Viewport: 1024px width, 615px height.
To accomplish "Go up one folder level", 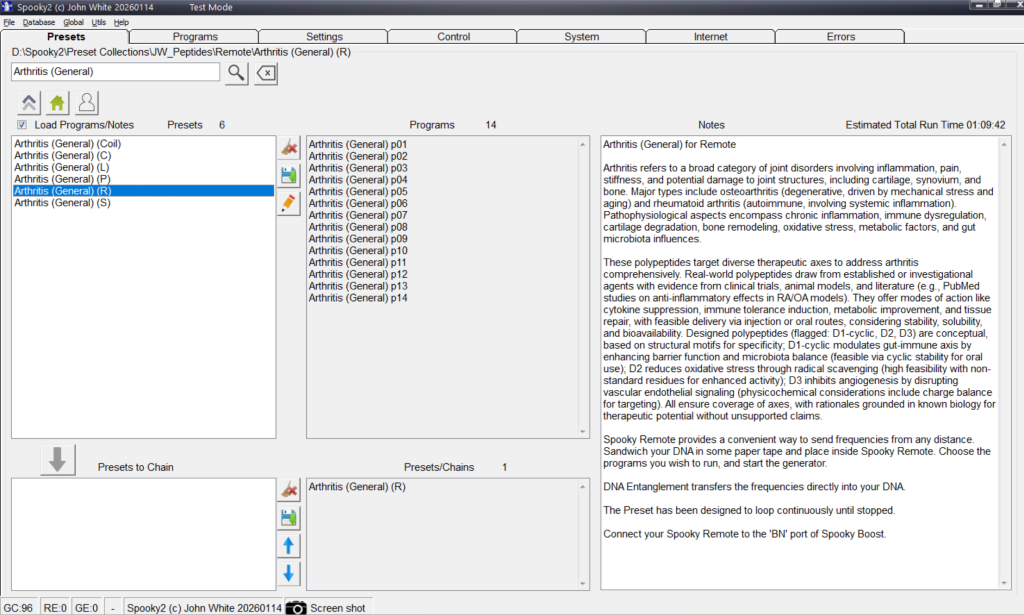I will click(x=29, y=102).
